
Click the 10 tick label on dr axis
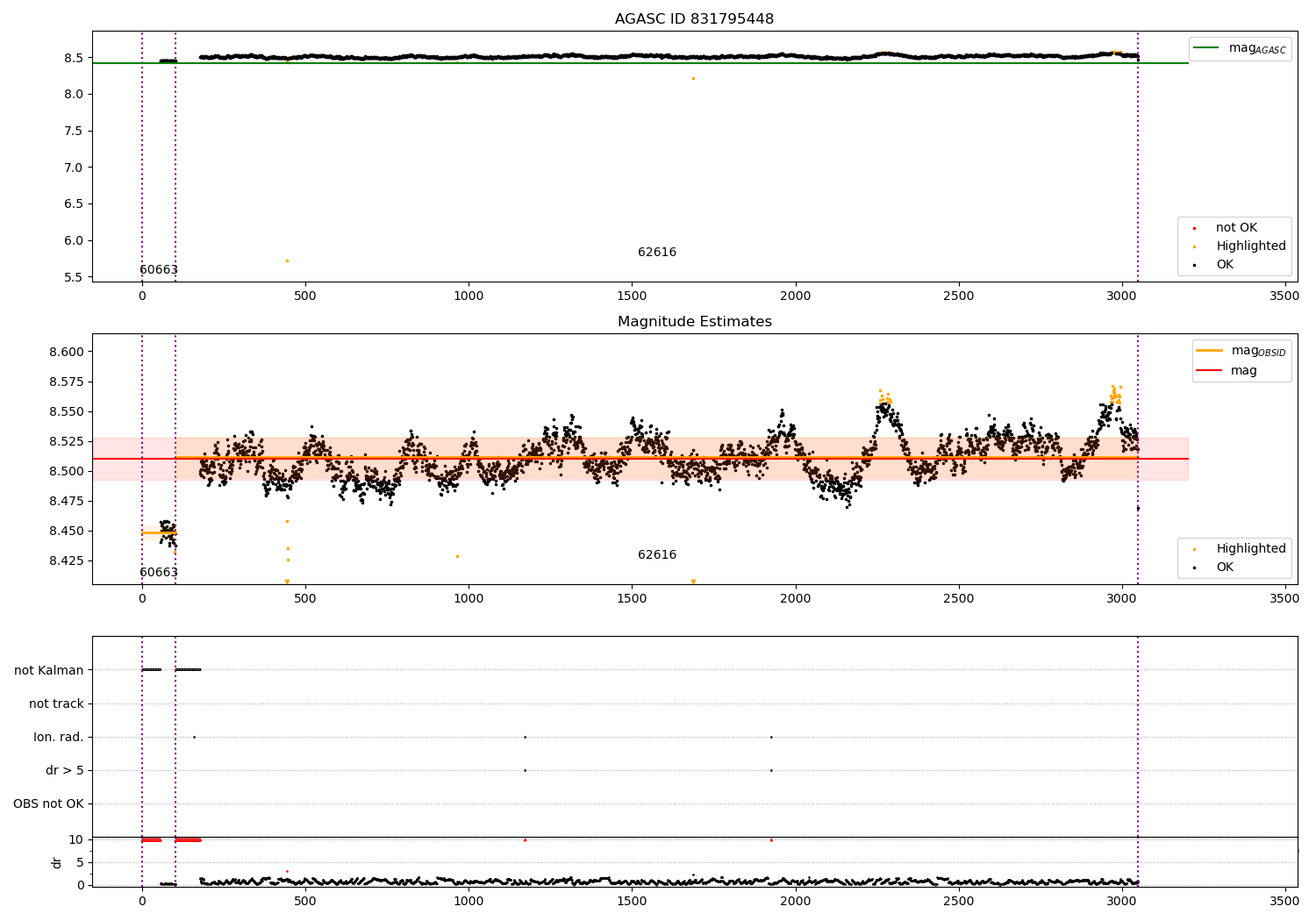[x=76, y=840]
